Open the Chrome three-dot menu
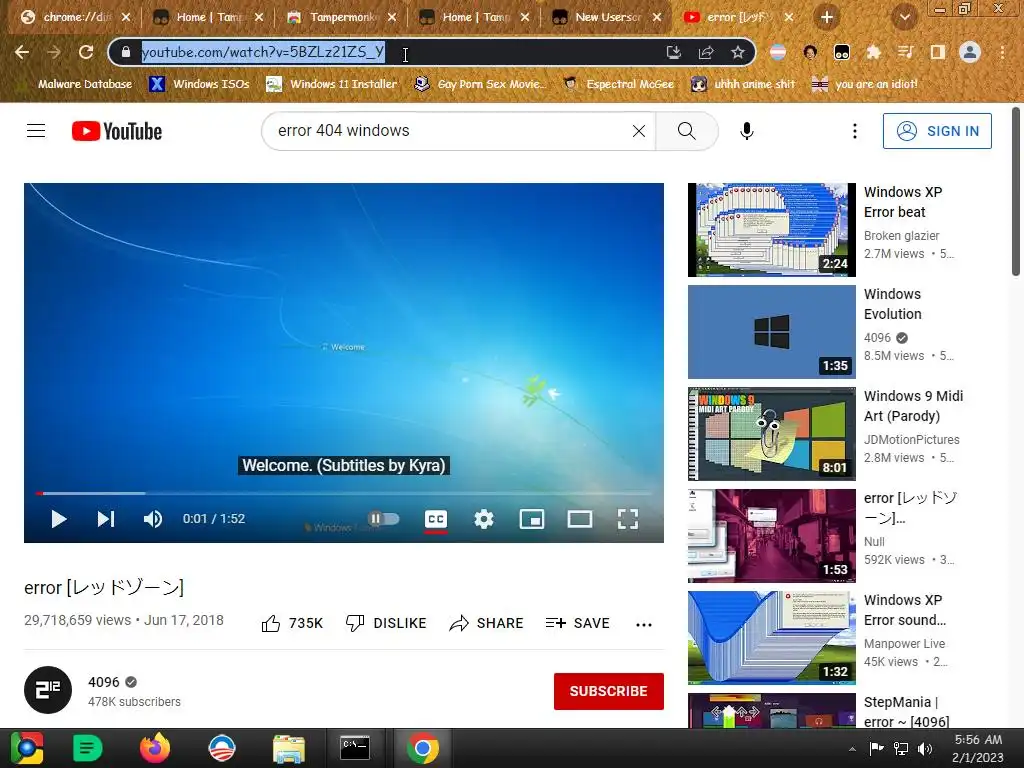This screenshot has width=1024, height=768. (x=1002, y=52)
